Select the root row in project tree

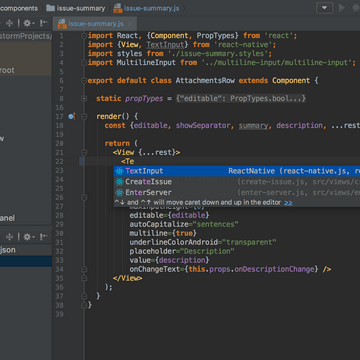coord(26,70)
